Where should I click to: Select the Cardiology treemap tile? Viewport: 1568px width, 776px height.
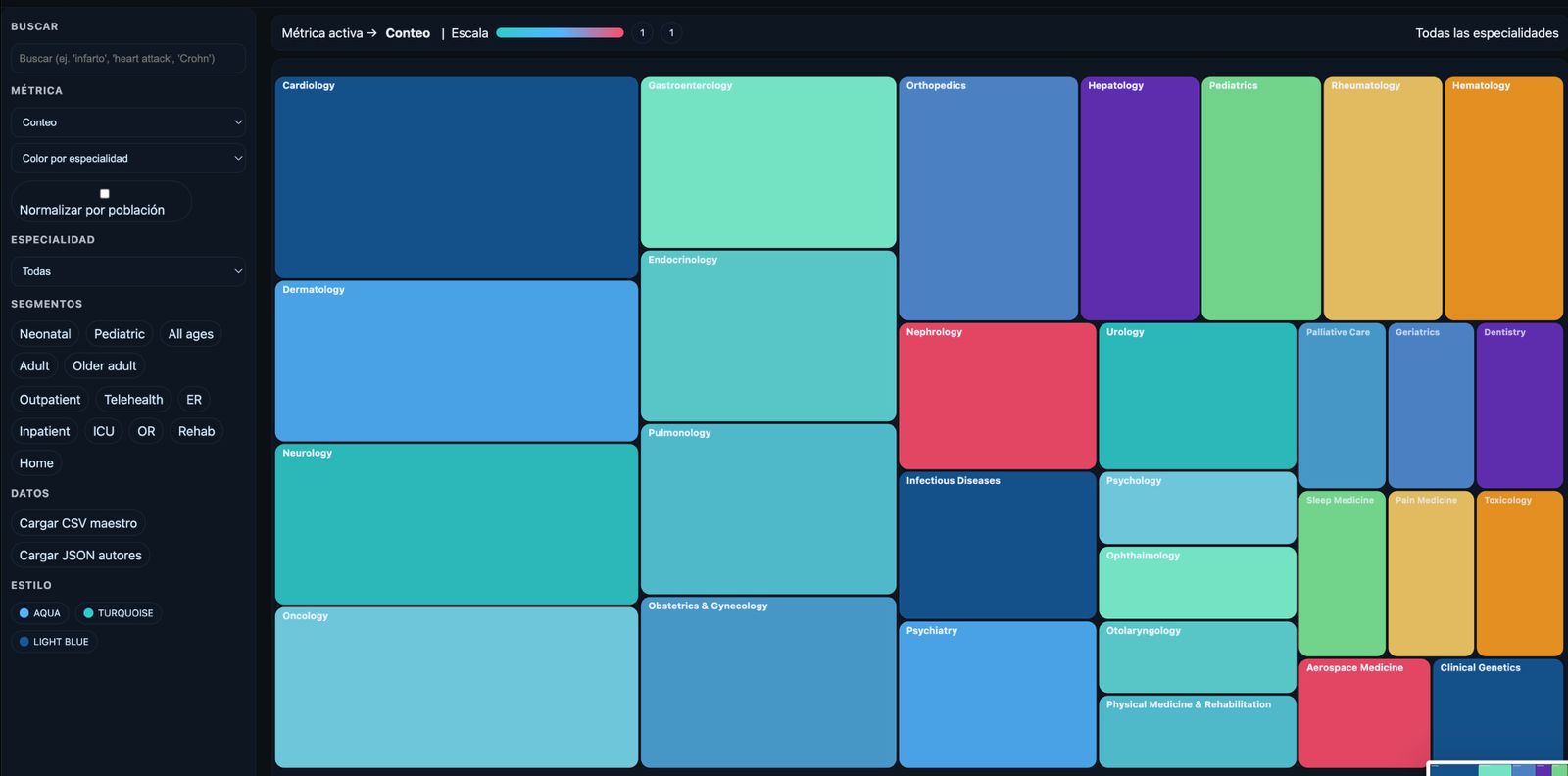point(456,177)
